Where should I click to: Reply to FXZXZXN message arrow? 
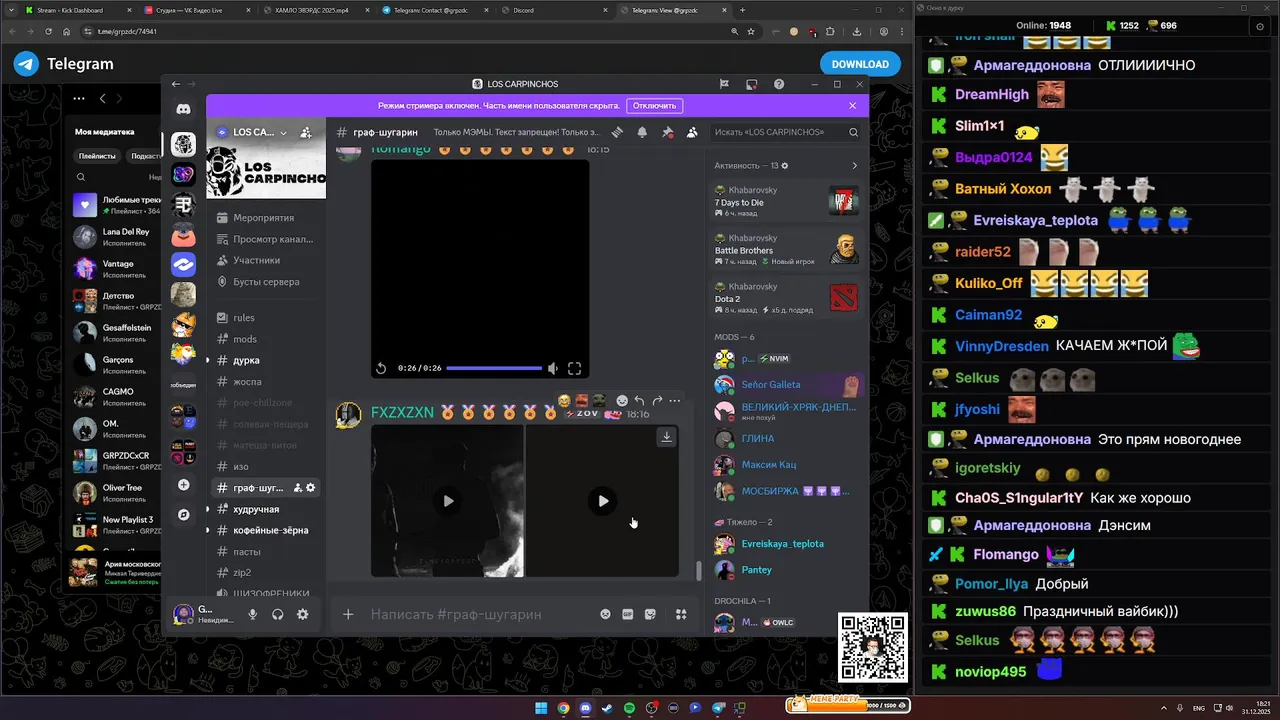[639, 401]
